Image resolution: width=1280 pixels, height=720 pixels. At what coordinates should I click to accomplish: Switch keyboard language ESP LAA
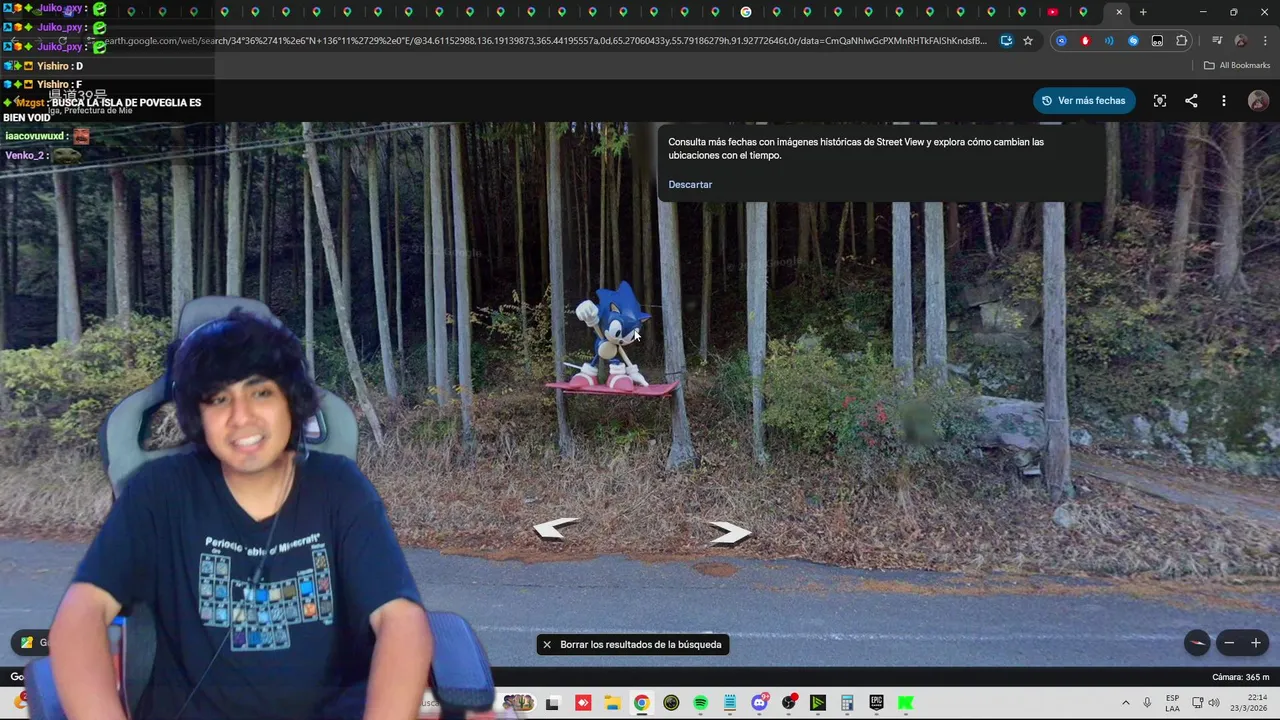(x=1172, y=703)
